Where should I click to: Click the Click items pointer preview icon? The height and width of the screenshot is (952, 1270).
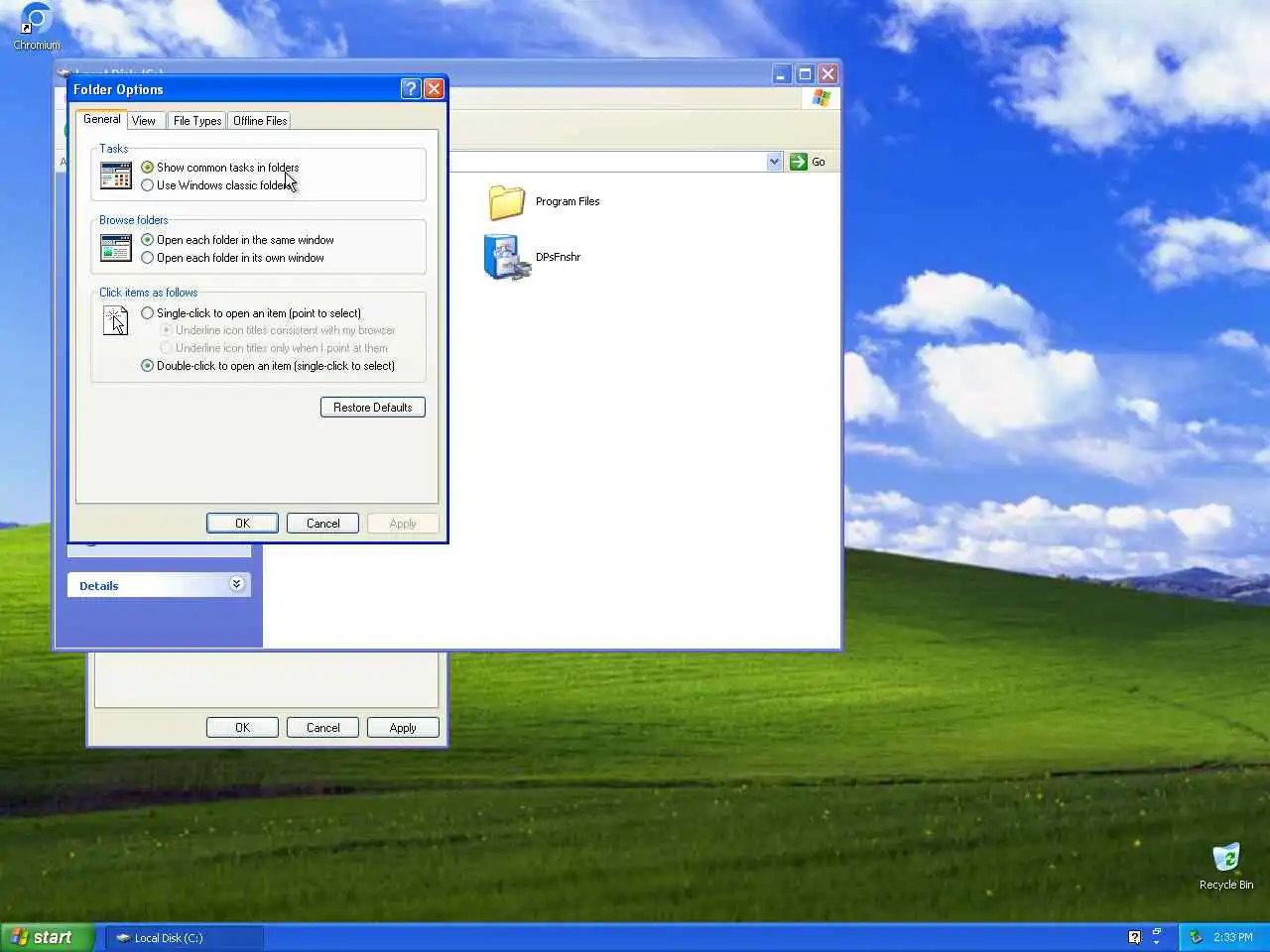[x=115, y=320]
